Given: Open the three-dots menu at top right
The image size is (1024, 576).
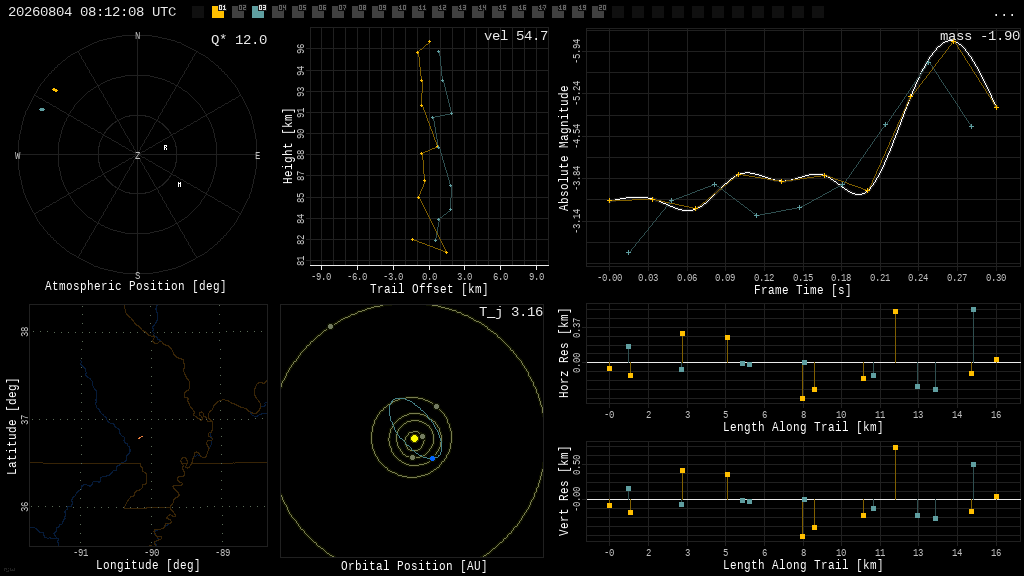Looking at the screenshot, I should 1003,14.
